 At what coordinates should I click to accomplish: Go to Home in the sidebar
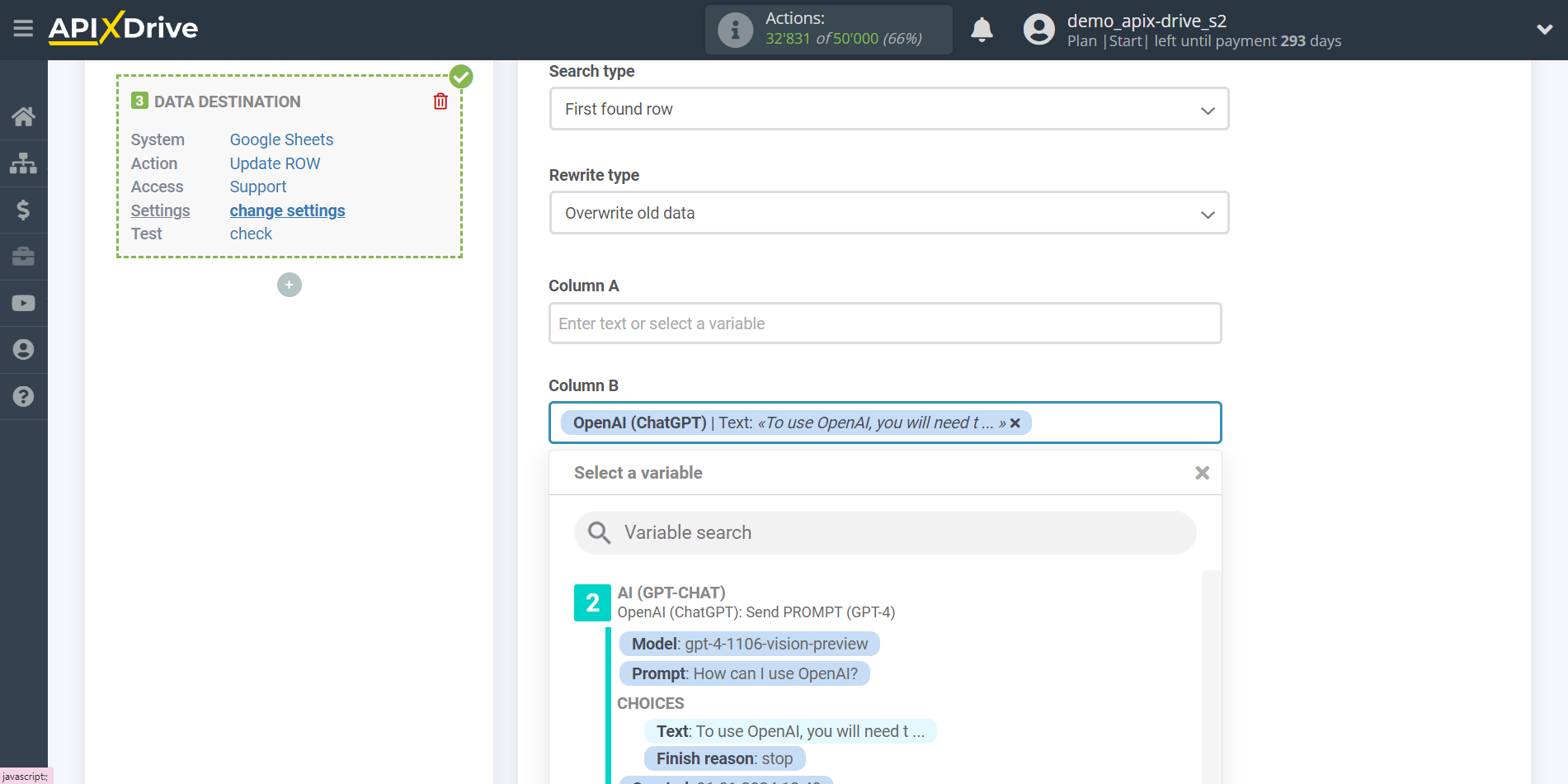click(23, 116)
